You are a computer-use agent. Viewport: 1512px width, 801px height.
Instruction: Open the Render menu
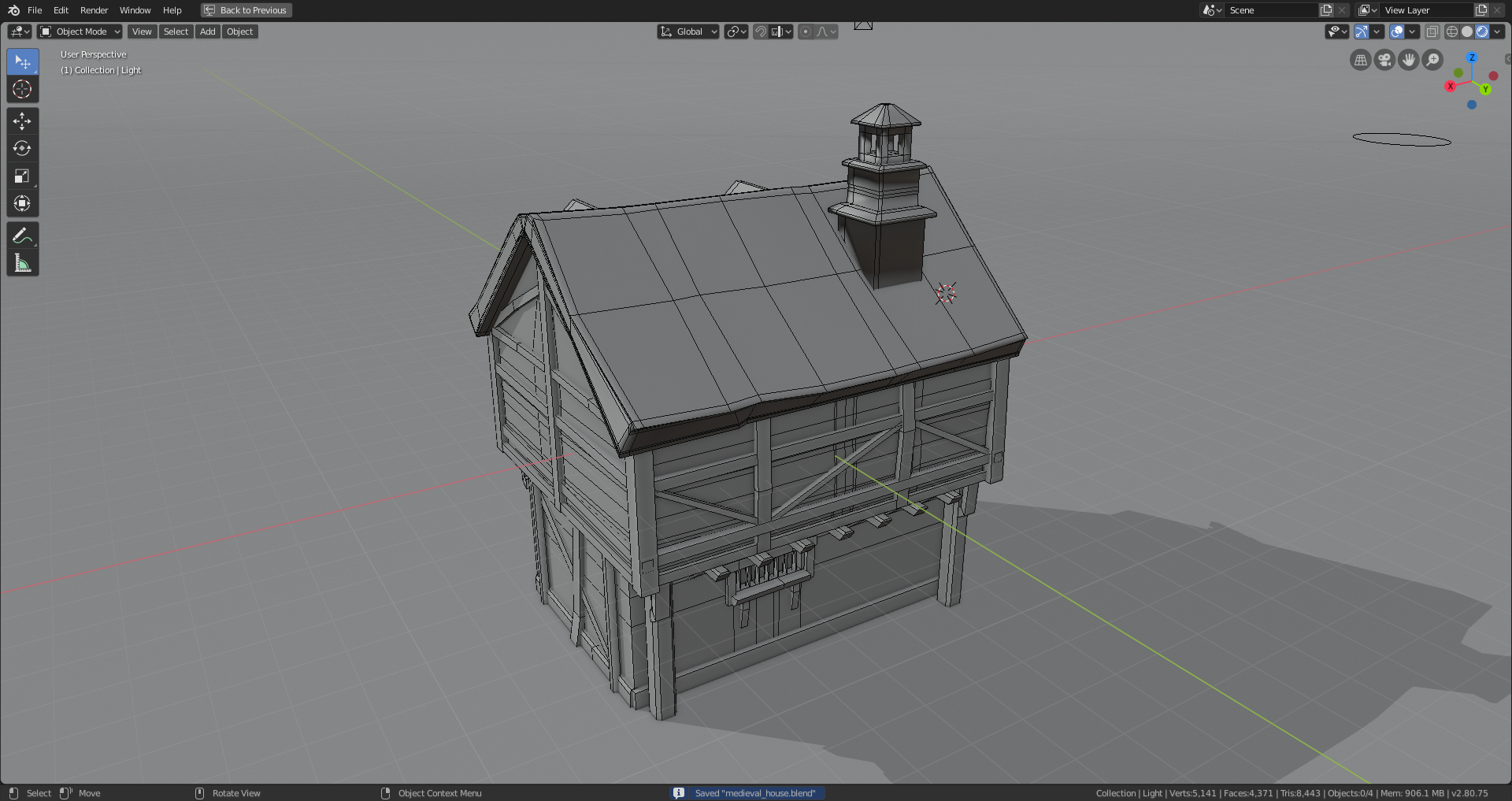pyautogui.click(x=94, y=10)
